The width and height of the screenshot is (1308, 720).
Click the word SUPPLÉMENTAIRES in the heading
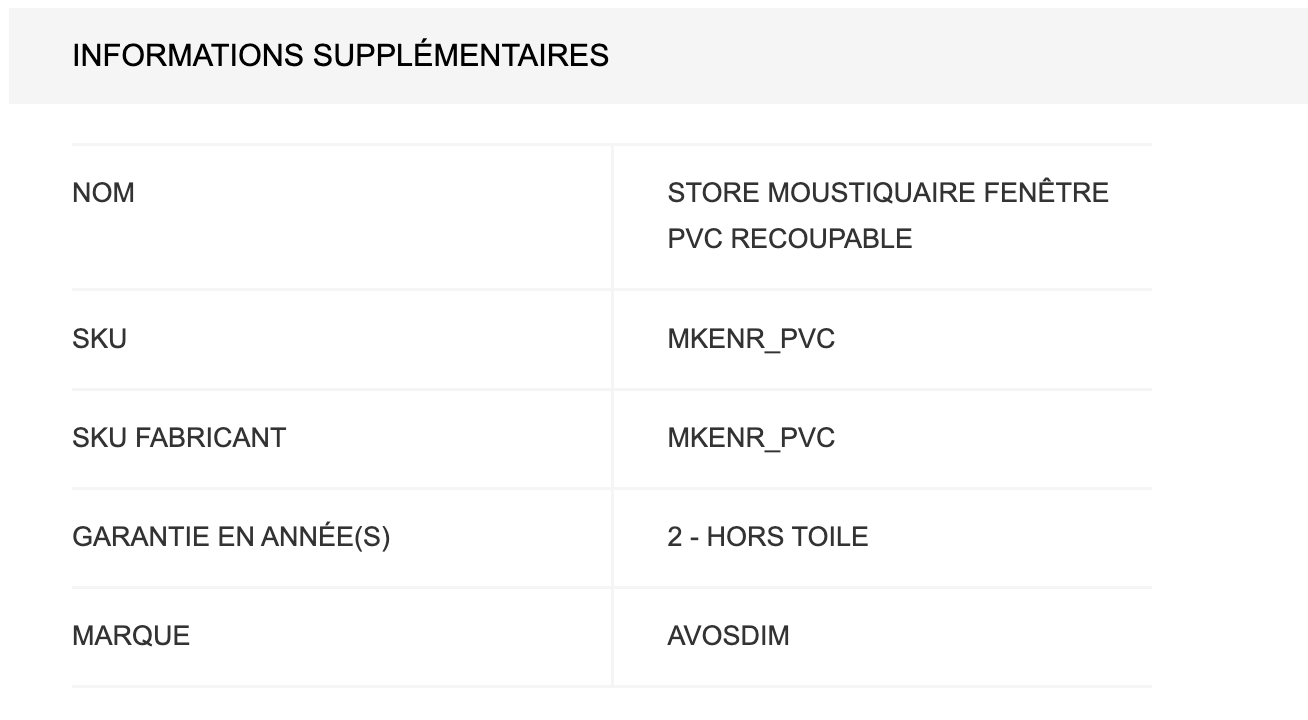pyautogui.click(x=460, y=56)
